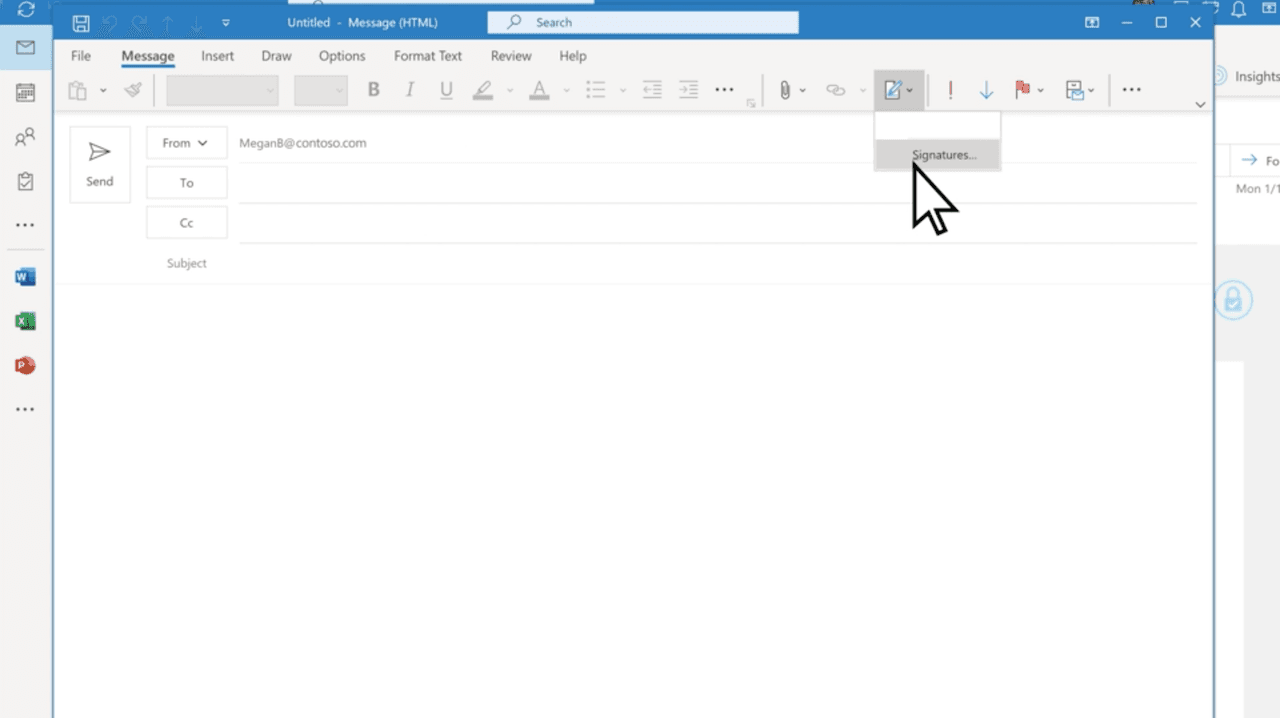The image size is (1280, 718).
Task: Open the Attach File icon
Action: [786, 90]
